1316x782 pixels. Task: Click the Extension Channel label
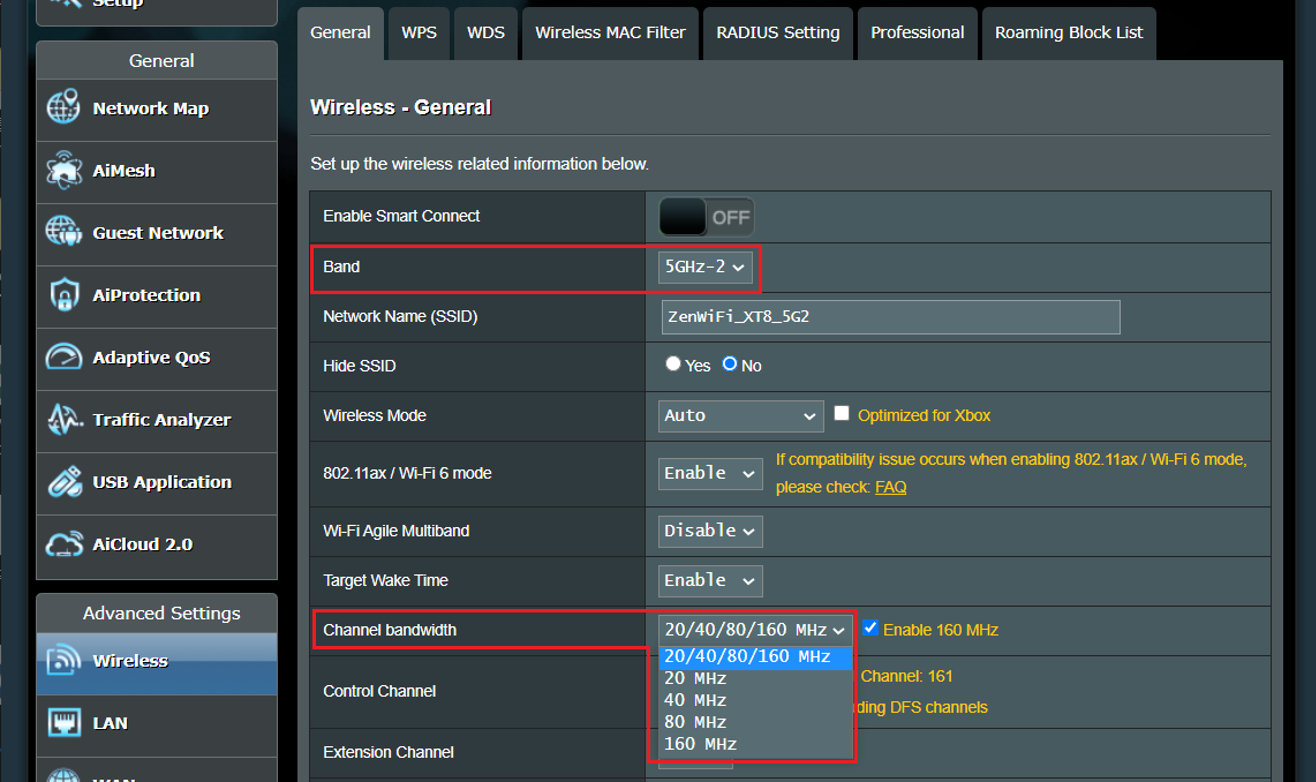(388, 752)
